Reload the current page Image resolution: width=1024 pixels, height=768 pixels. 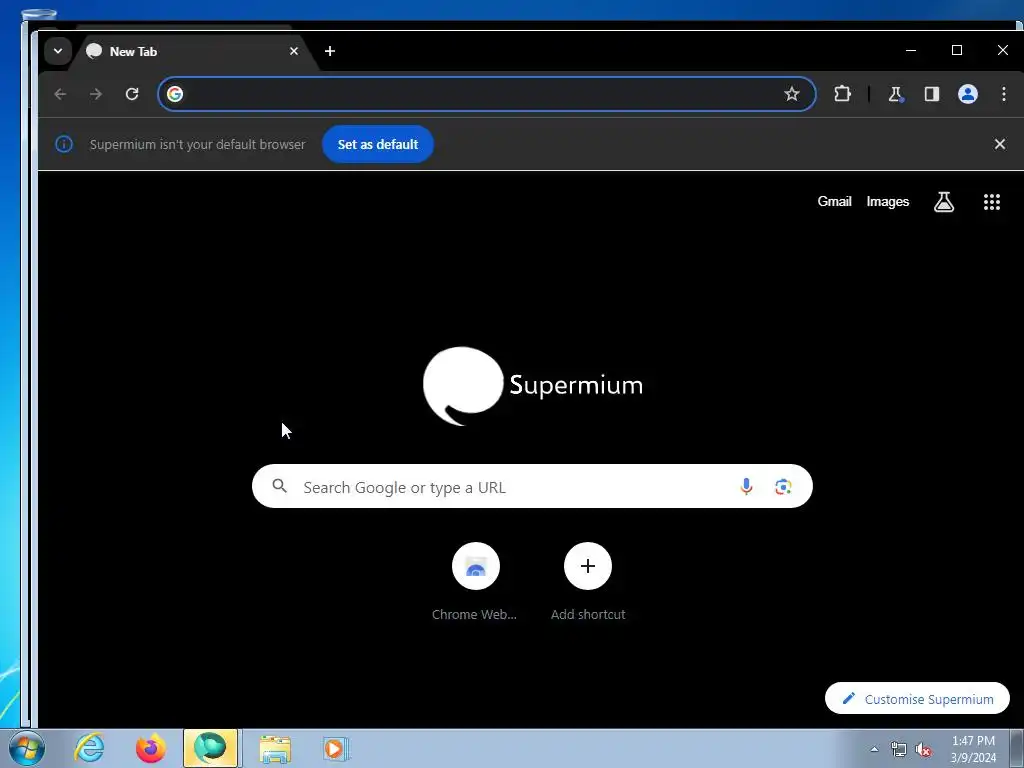click(132, 94)
